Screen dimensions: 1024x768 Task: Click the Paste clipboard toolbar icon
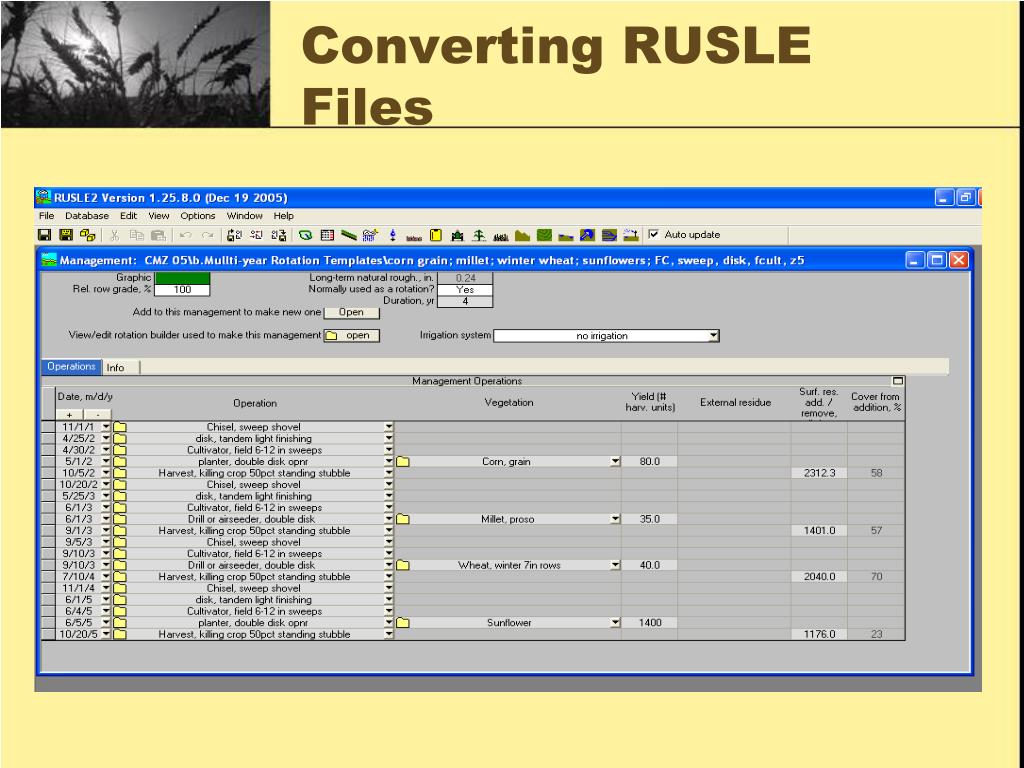click(x=158, y=235)
